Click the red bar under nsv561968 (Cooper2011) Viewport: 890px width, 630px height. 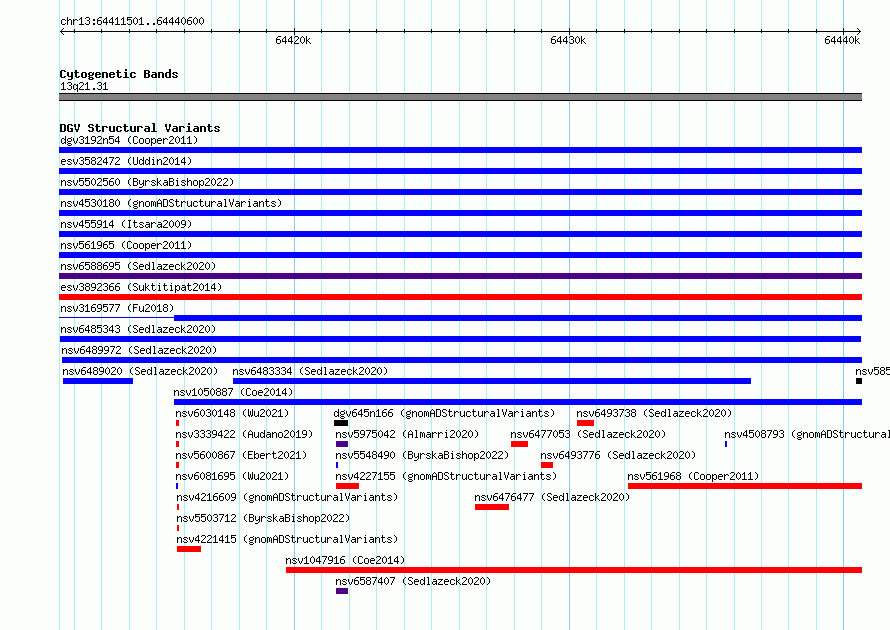pos(745,486)
